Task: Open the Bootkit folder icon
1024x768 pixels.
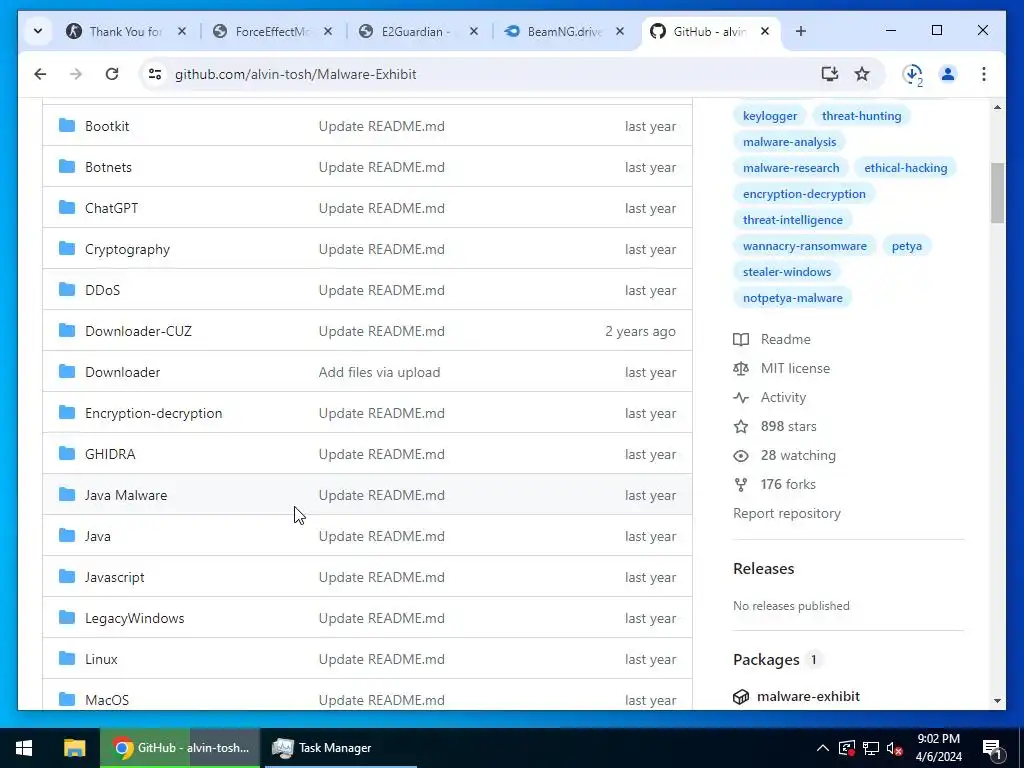Action: tap(67, 125)
